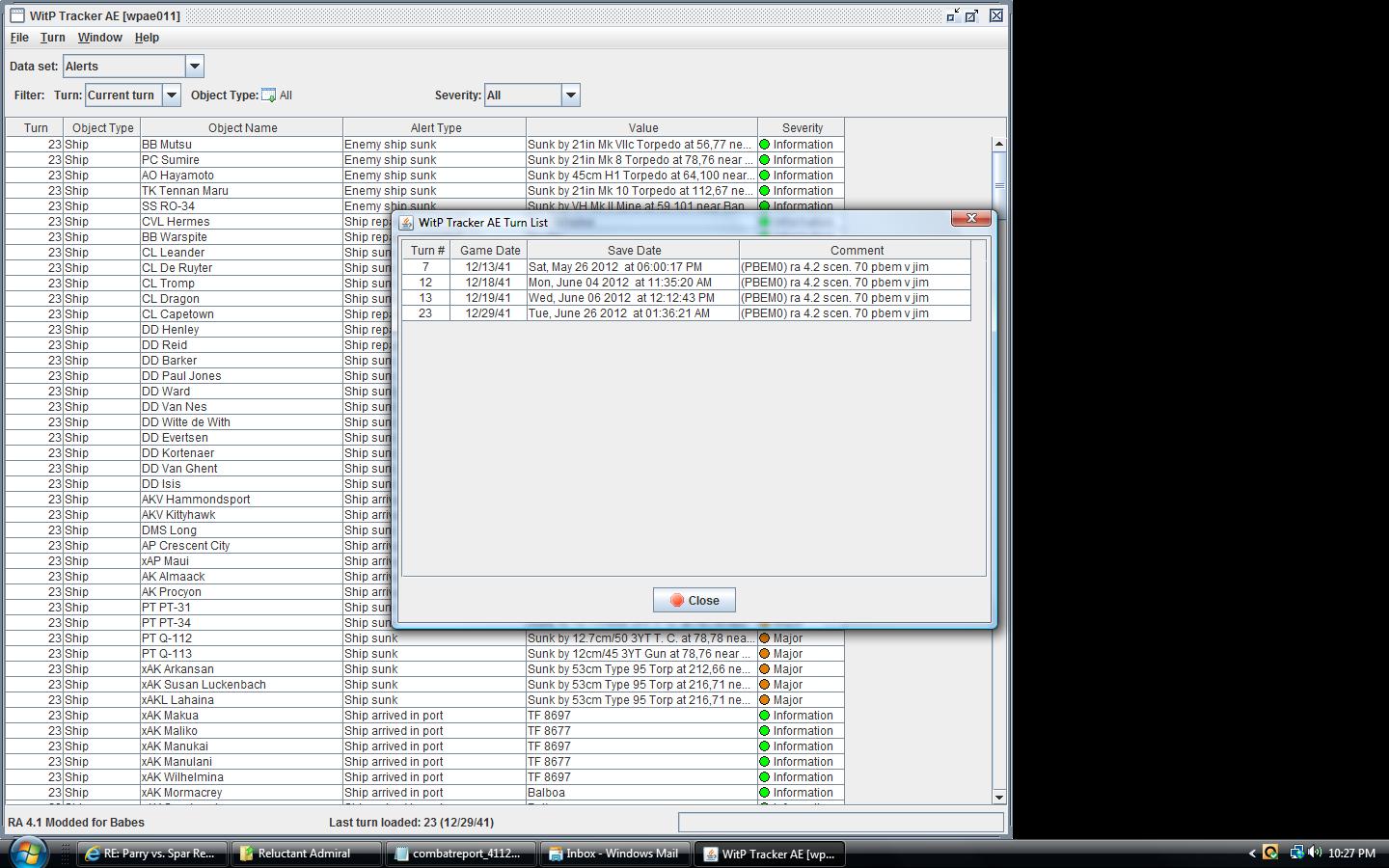Viewport: 1389px width, 868px height.
Task: Click the empty progress bar in status bar
Action: 841,823
